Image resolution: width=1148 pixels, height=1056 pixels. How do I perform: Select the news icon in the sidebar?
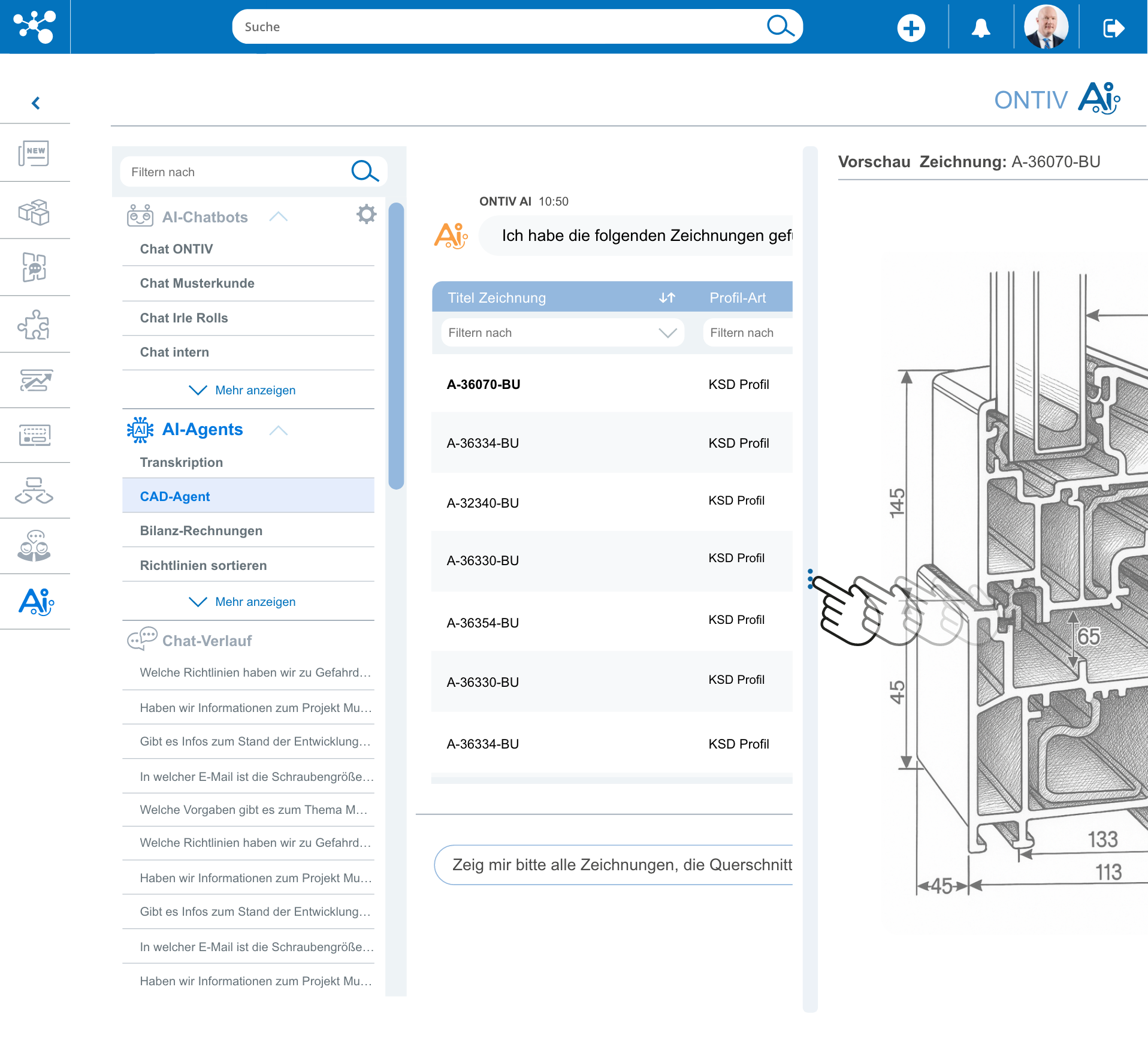34,153
